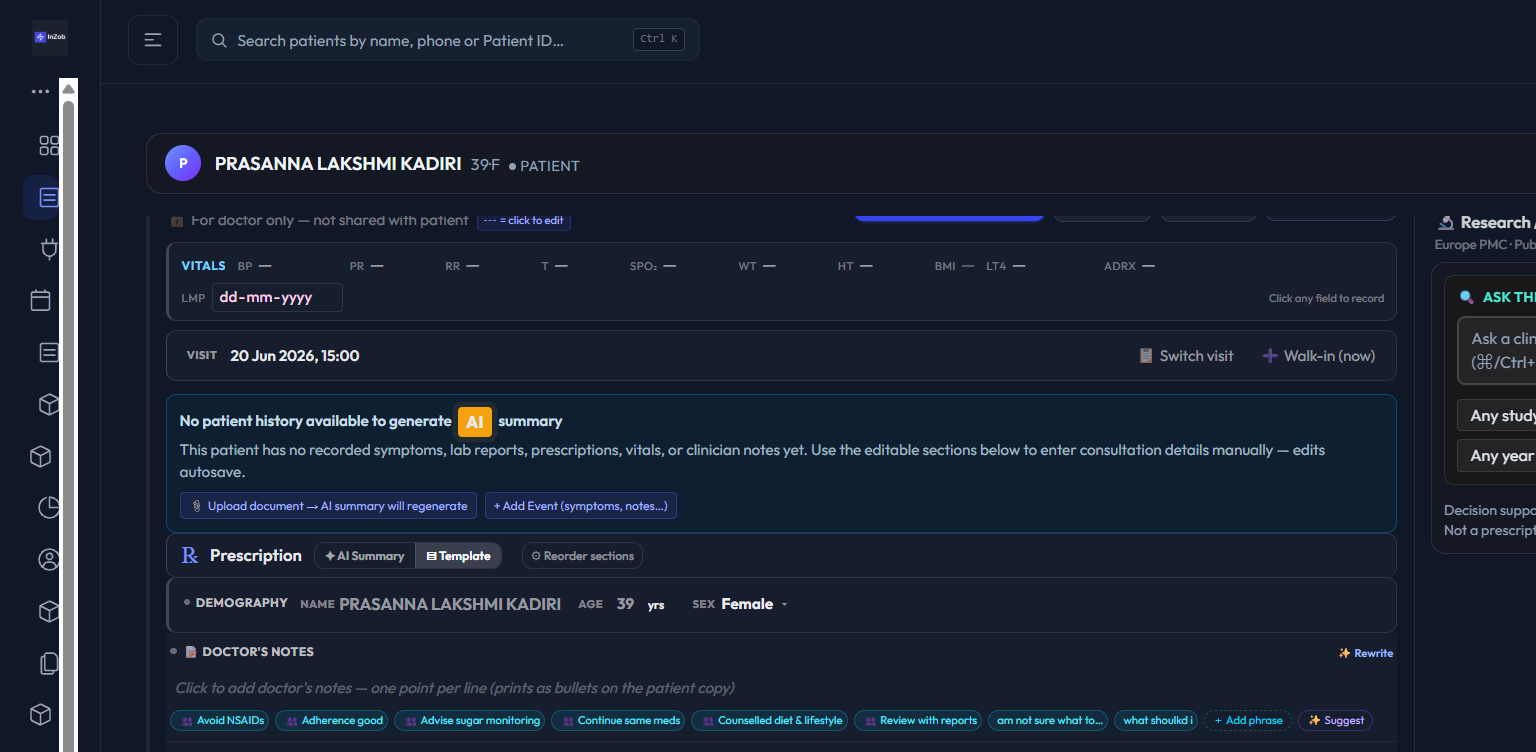Switch to Template view
1536x752 pixels.
(458, 556)
